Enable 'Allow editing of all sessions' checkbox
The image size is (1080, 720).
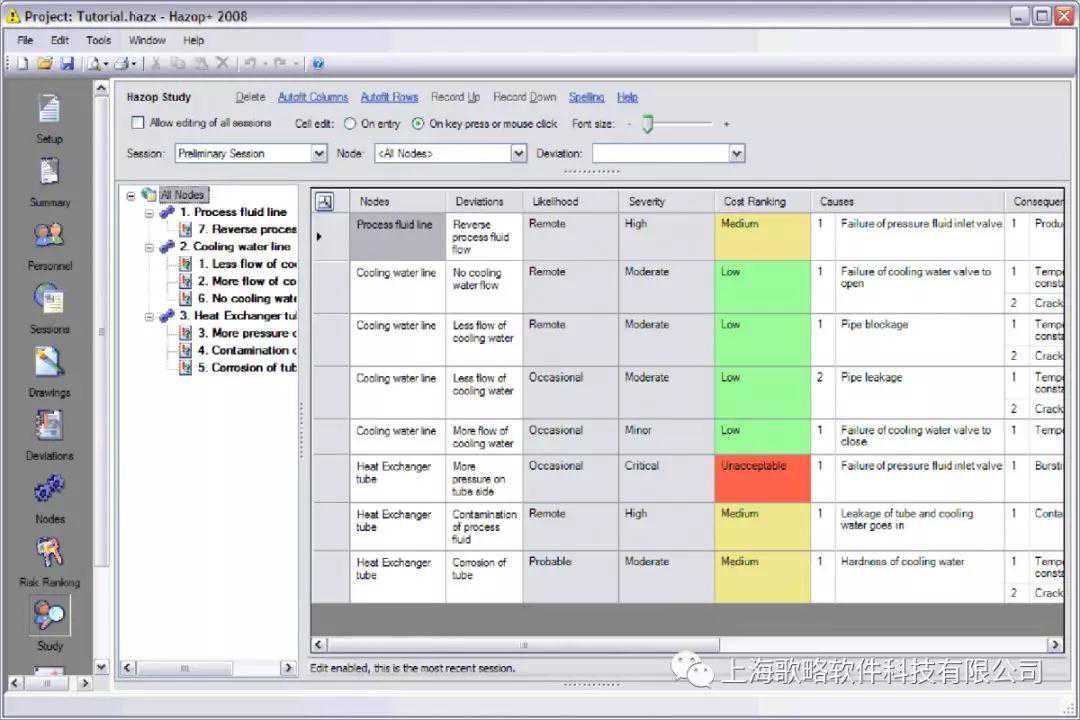click(139, 123)
